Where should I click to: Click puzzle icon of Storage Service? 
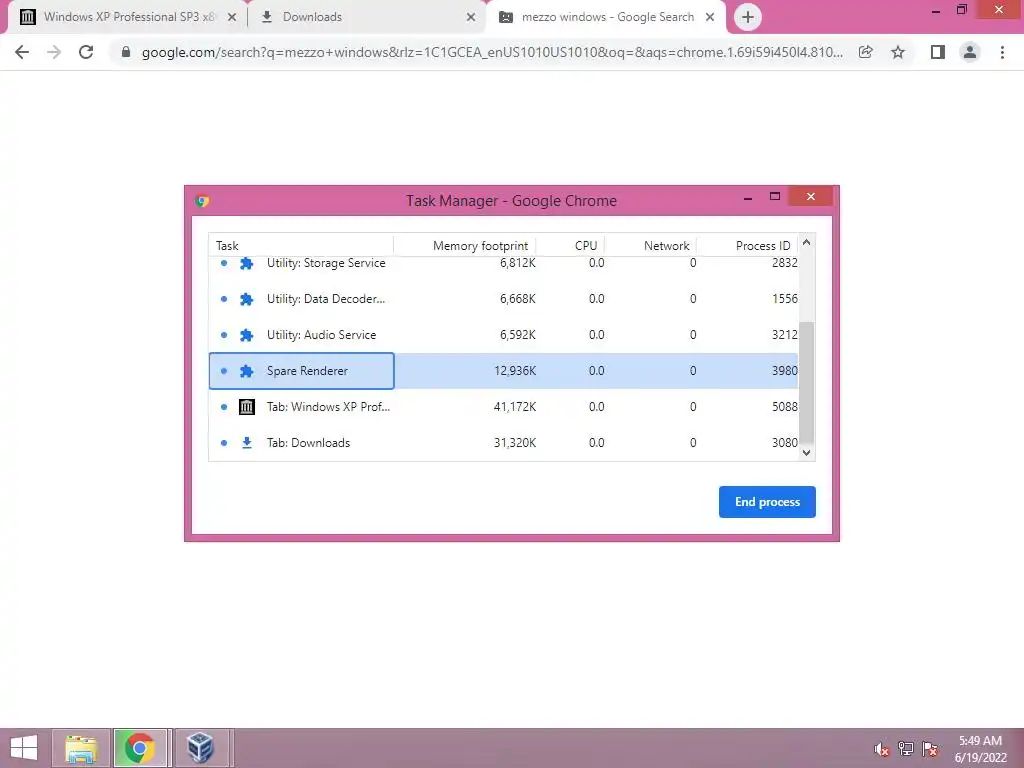[246, 264]
